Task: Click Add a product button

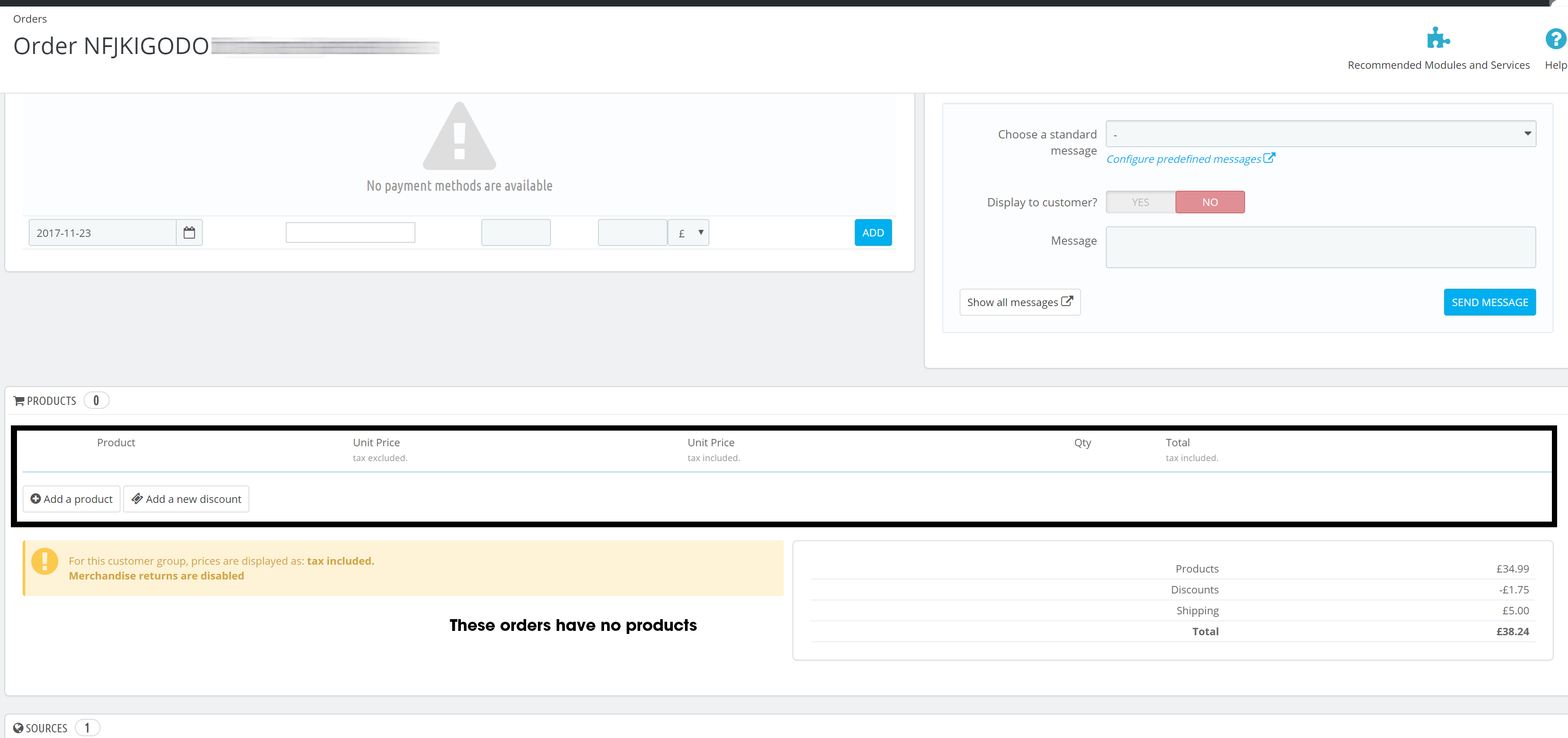Action: click(x=72, y=499)
